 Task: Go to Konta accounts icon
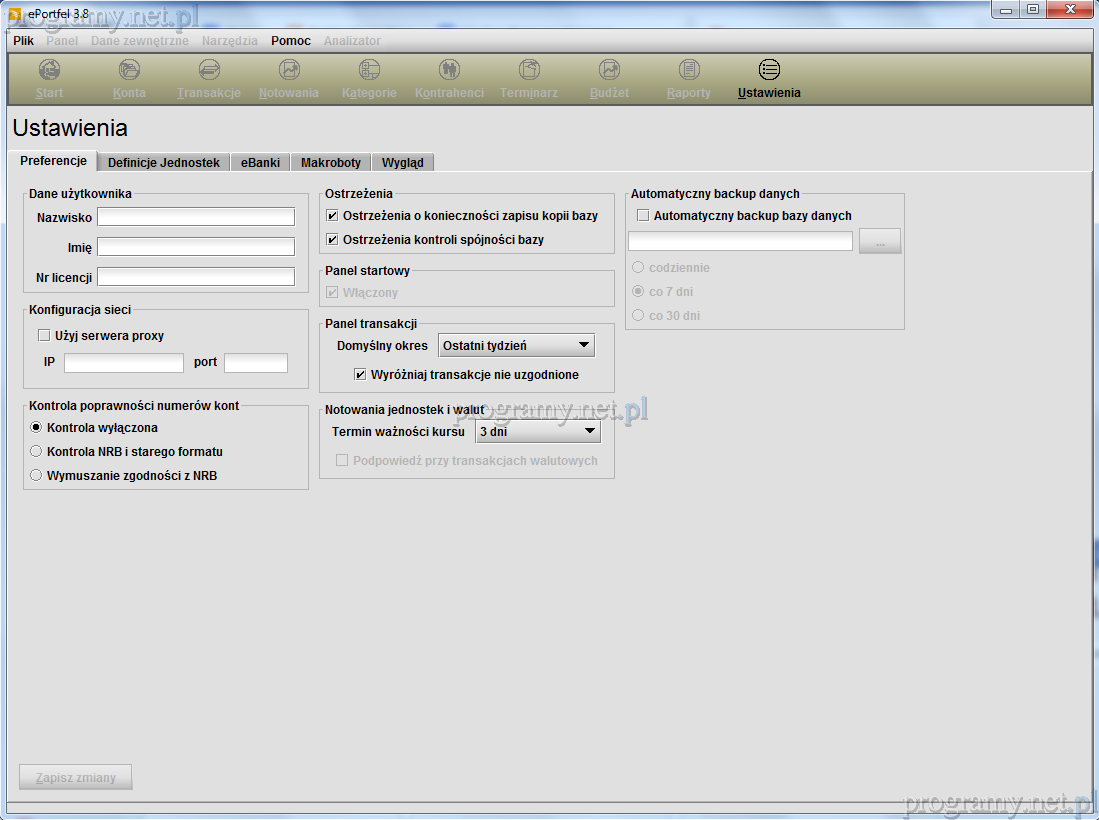pos(129,70)
